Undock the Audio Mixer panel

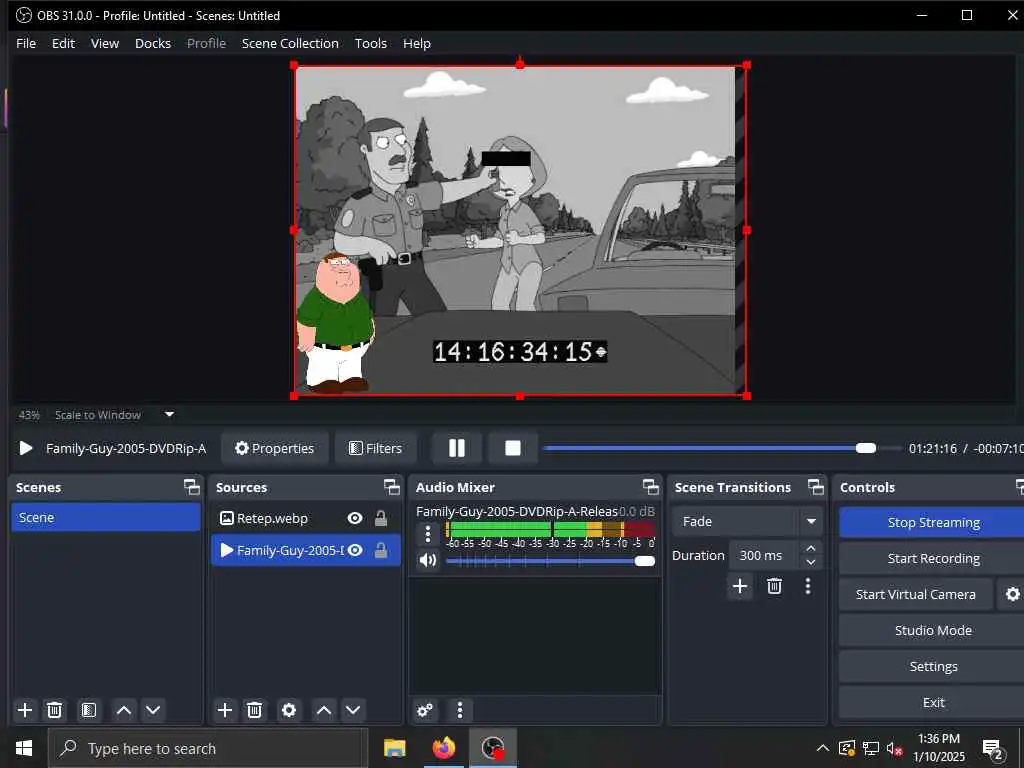point(650,487)
